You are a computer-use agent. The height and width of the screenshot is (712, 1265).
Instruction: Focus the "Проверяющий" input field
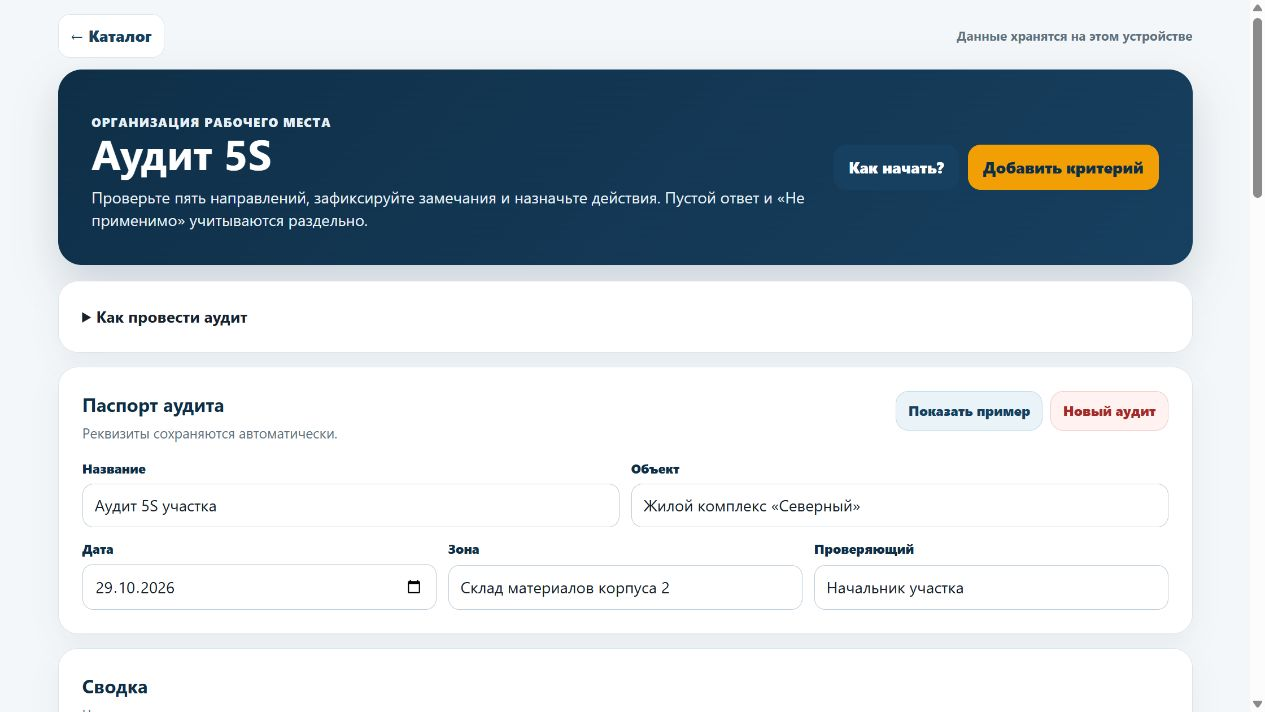pos(991,587)
